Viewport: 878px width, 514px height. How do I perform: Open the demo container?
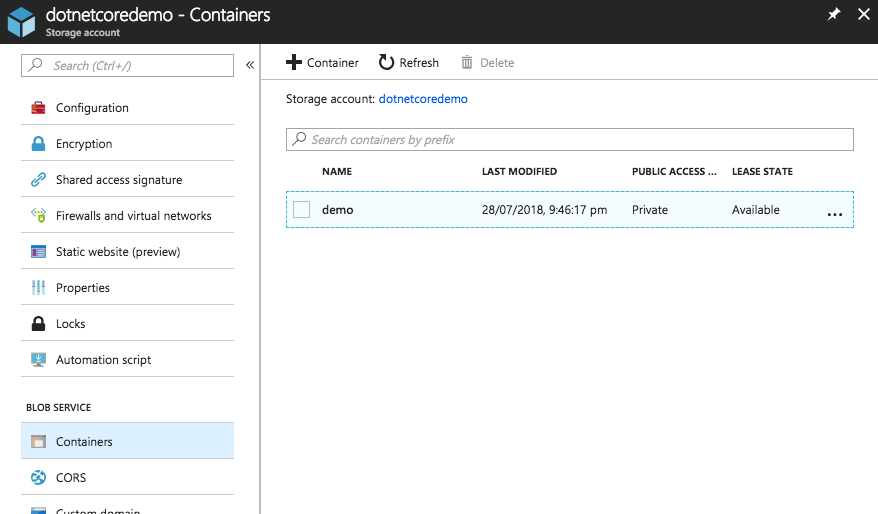coord(338,210)
